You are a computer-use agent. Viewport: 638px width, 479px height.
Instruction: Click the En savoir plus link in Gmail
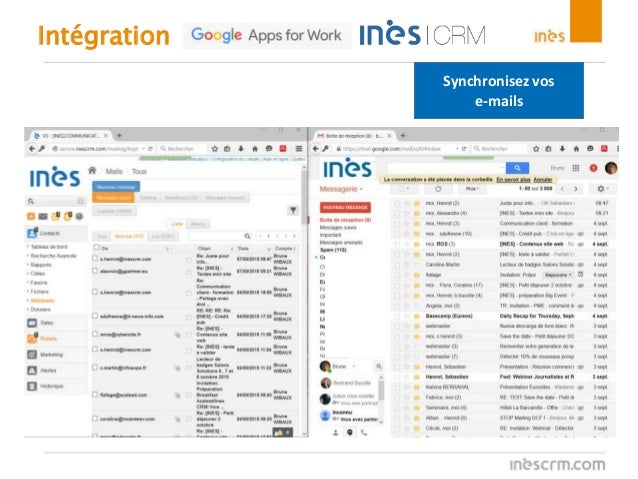[513, 179]
